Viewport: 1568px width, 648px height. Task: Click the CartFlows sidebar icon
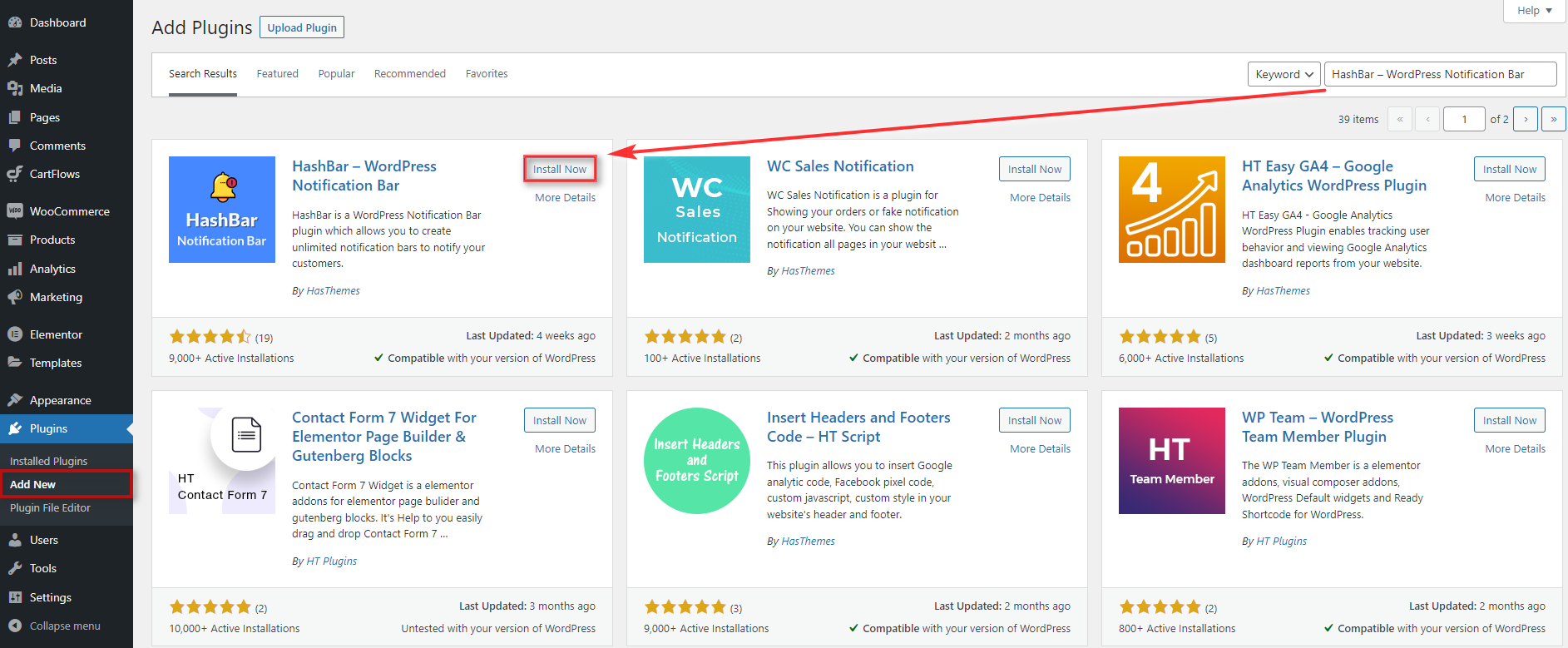14,174
